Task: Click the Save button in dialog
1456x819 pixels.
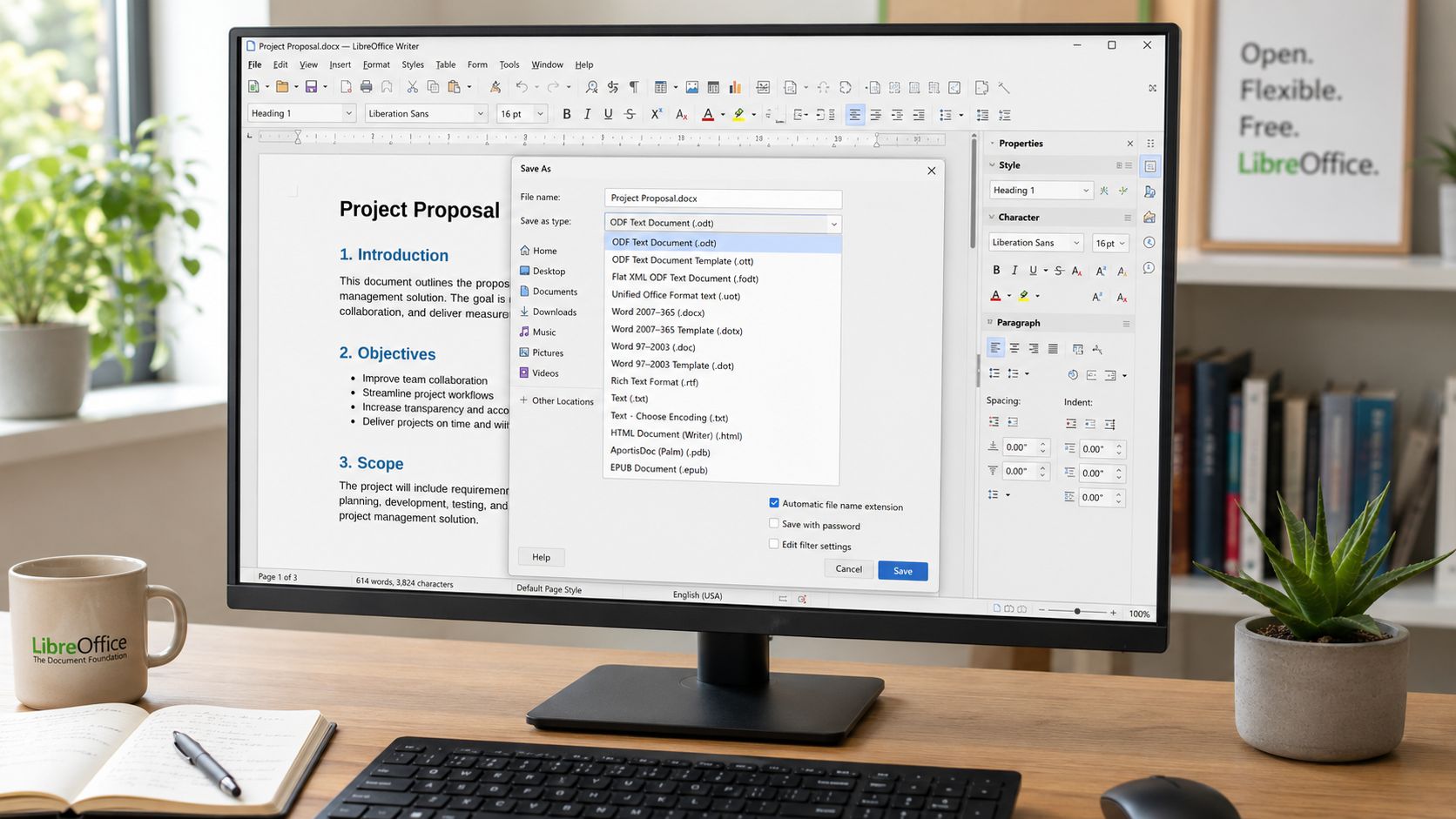Action: (903, 571)
